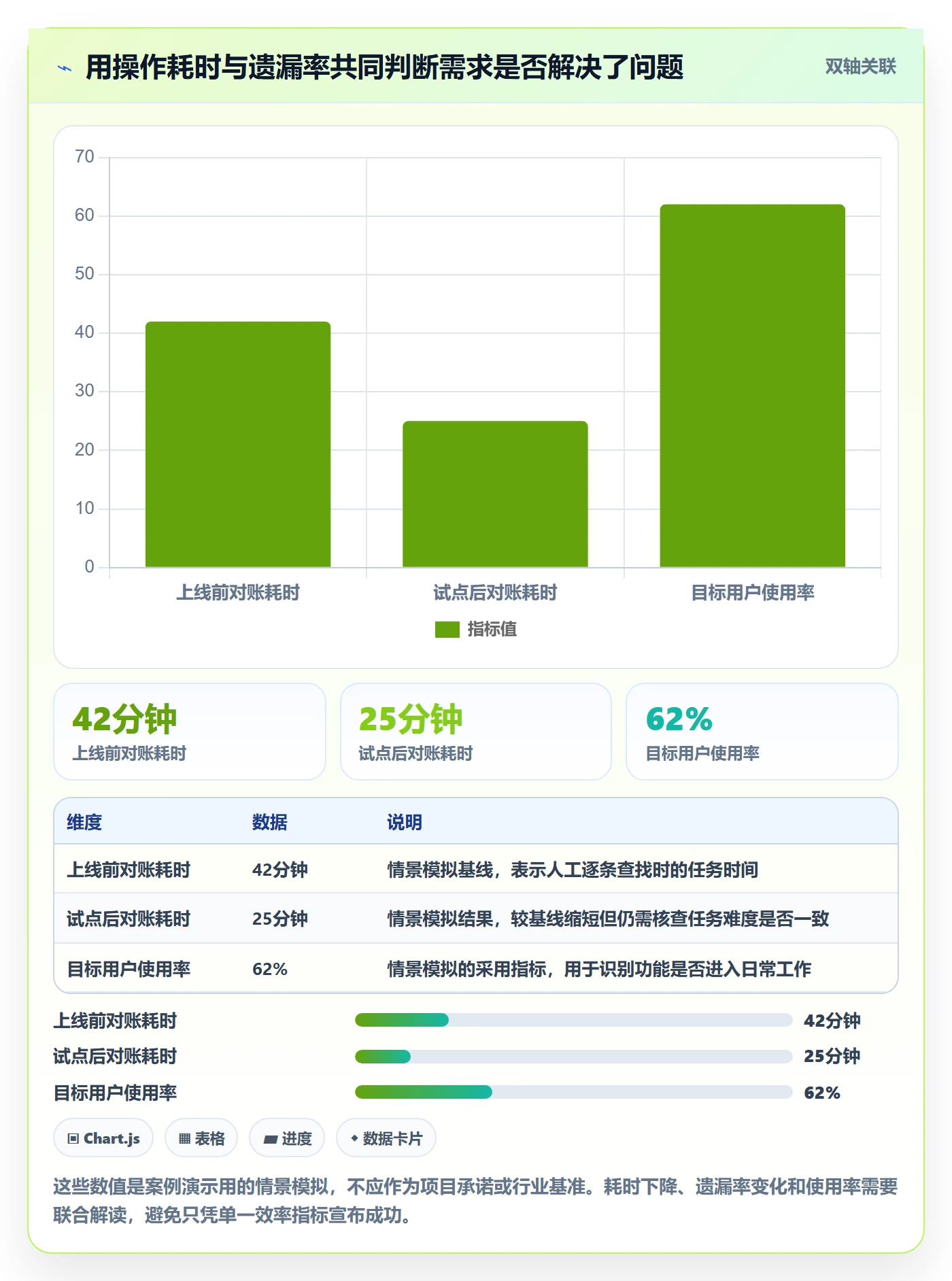Image resolution: width=952 pixels, height=1281 pixels.
Task: Click the 62% table cell
Action: tap(270, 969)
